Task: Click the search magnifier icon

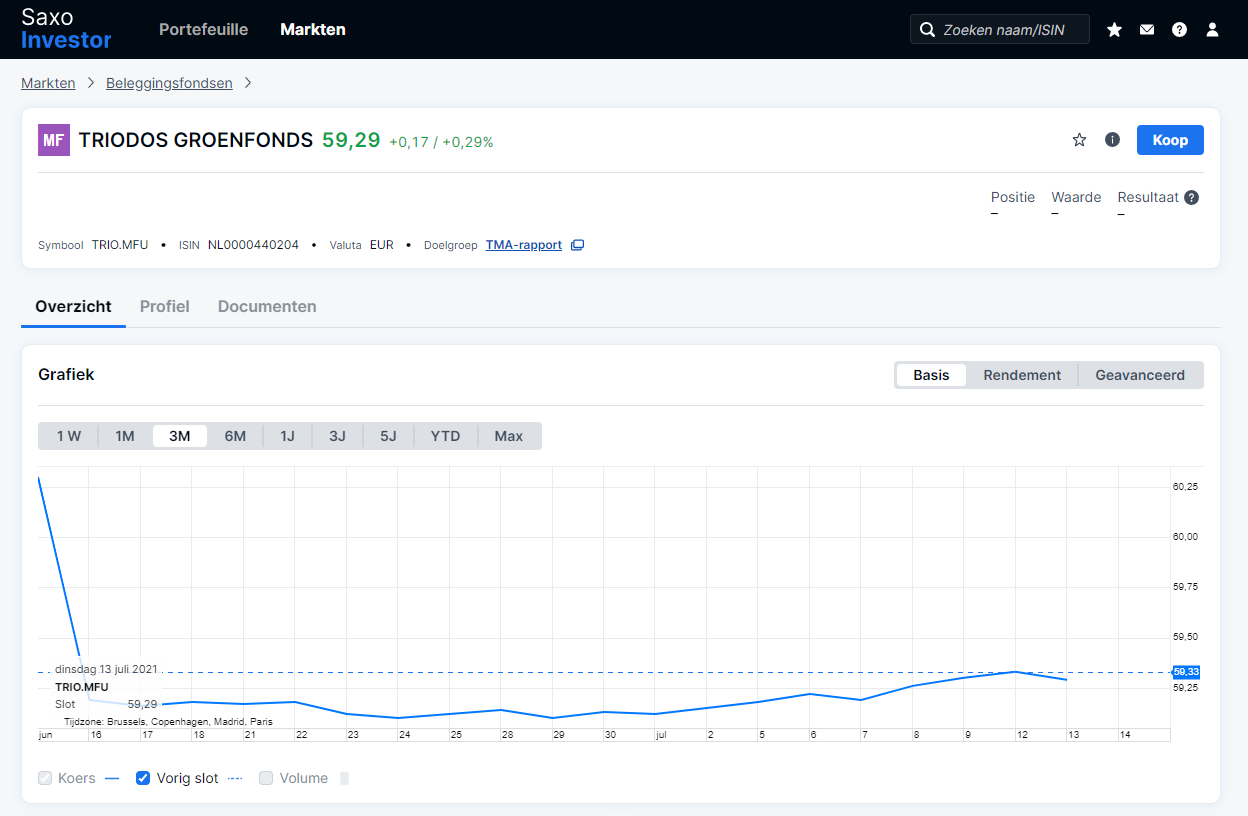Action: (927, 30)
